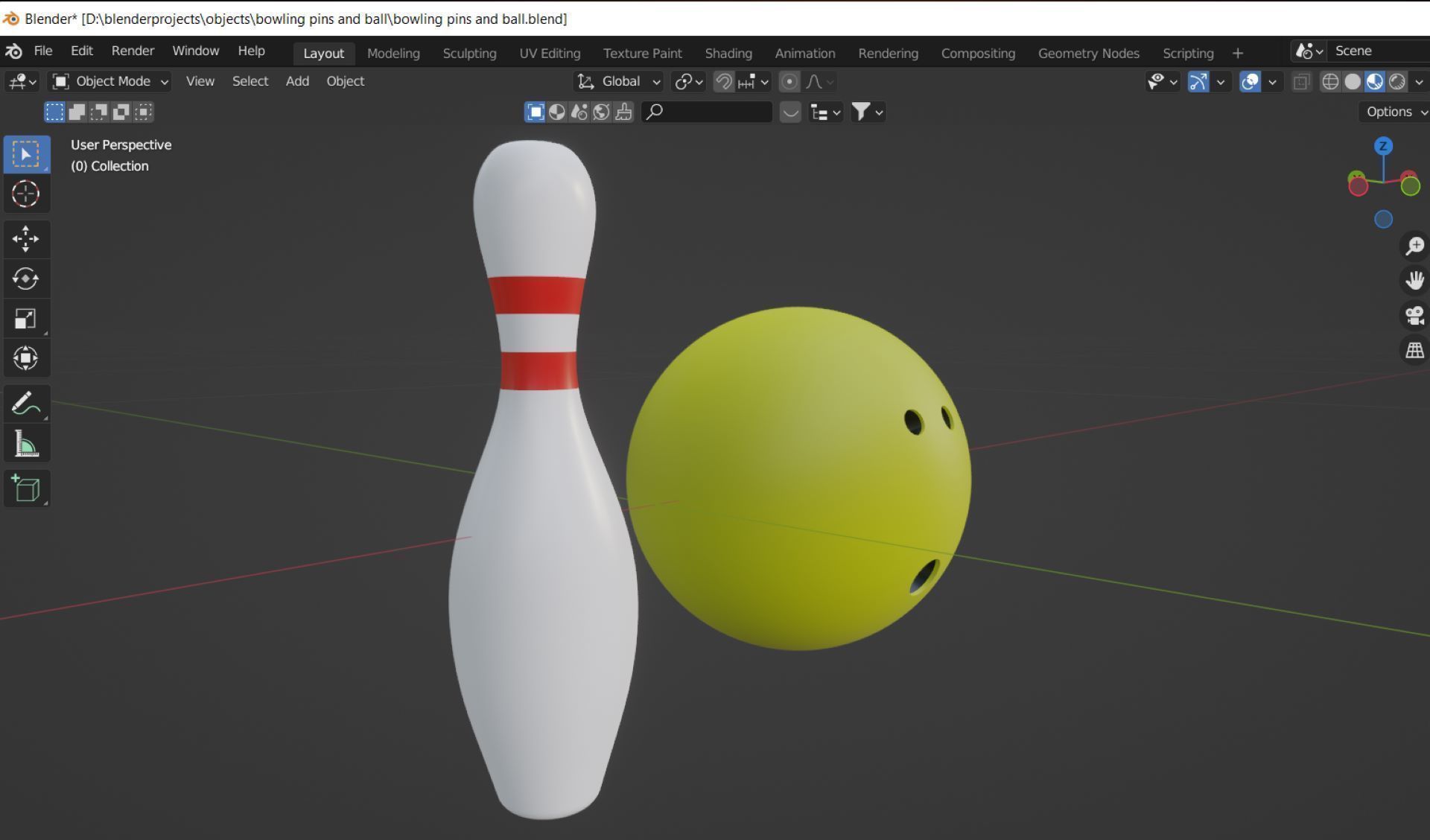
Task: Open the Render menu
Action: pyautogui.click(x=133, y=51)
